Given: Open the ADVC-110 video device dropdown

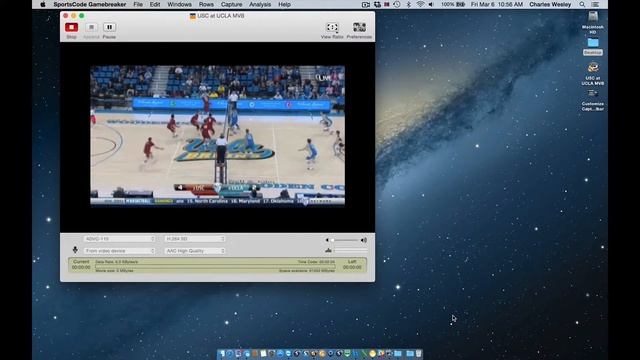Looking at the screenshot, I should tap(119, 239).
